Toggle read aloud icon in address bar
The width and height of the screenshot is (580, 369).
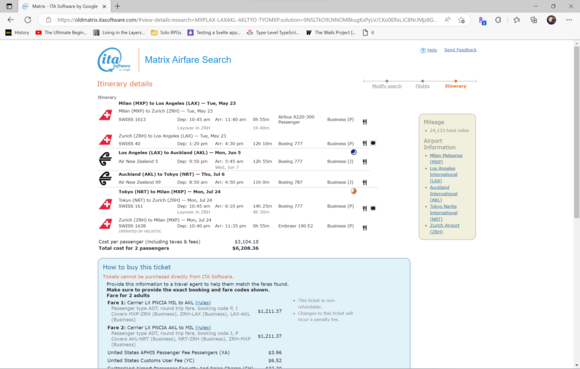click(447, 20)
